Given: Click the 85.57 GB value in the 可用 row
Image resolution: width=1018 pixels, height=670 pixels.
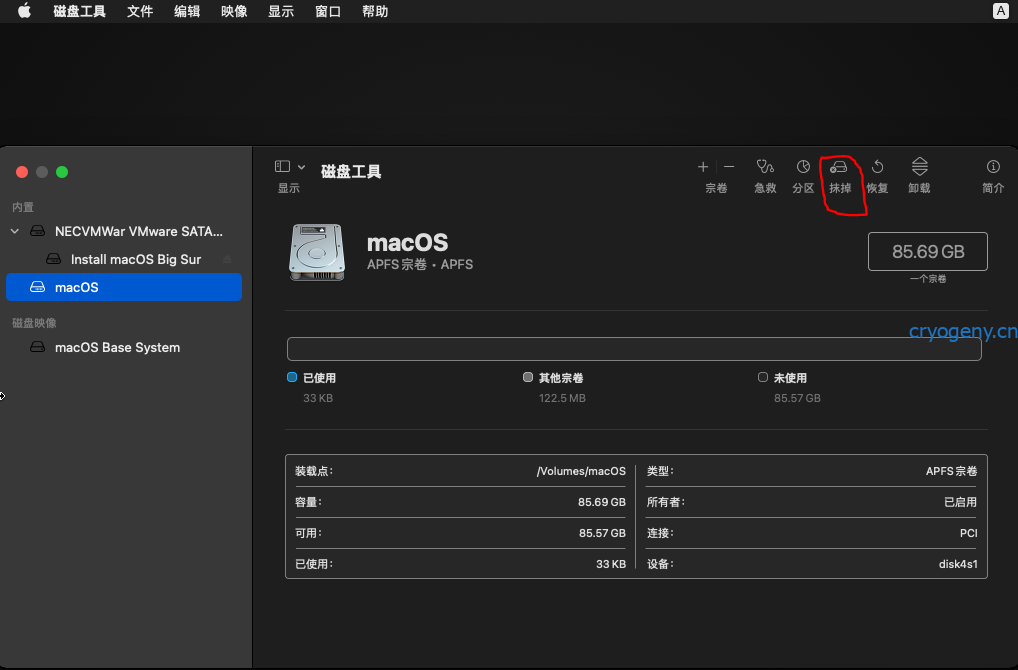Looking at the screenshot, I should click(602, 533).
